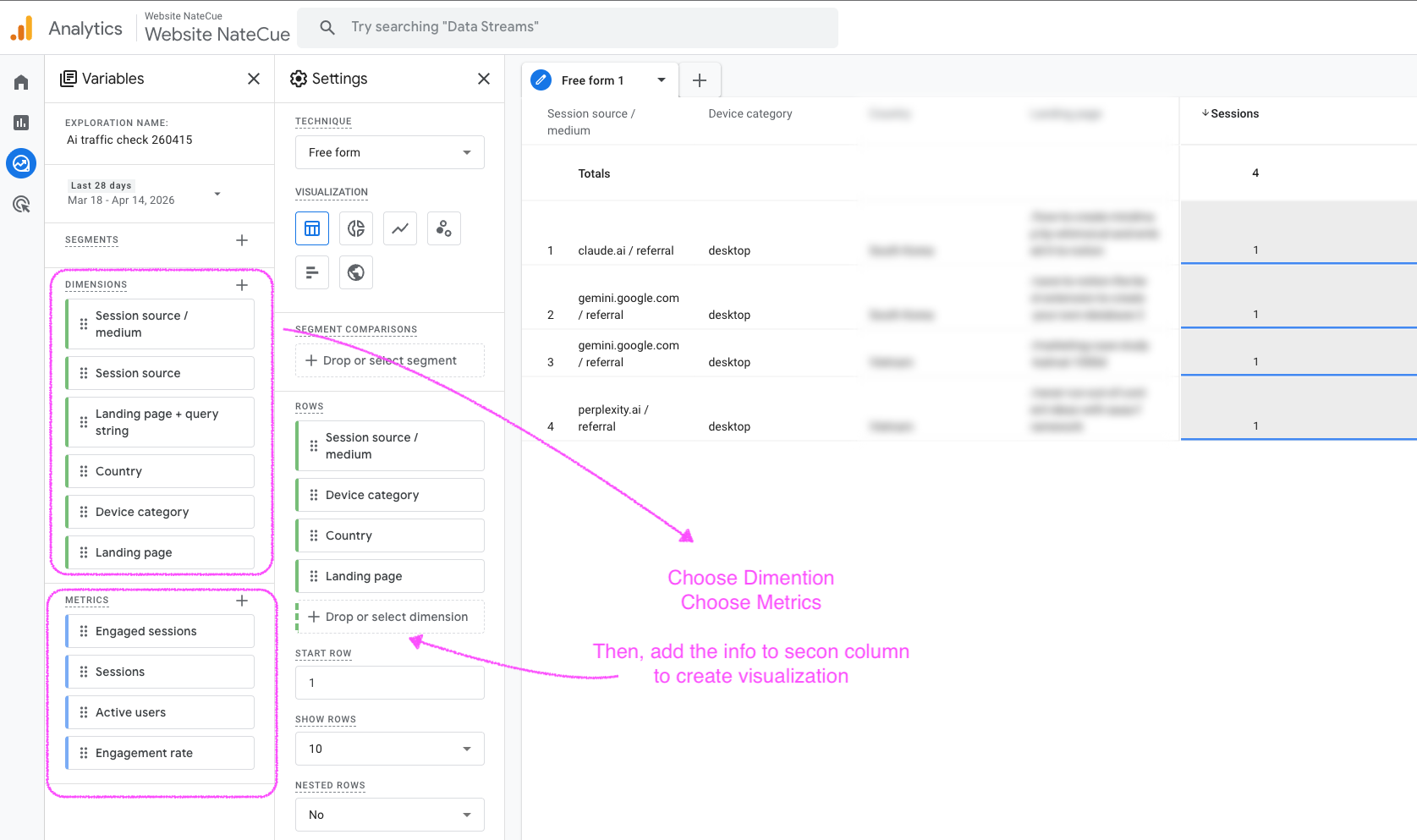1417x840 pixels.
Task: Click the Start Row input field
Action: pyautogui.click(x=390, y=683)
